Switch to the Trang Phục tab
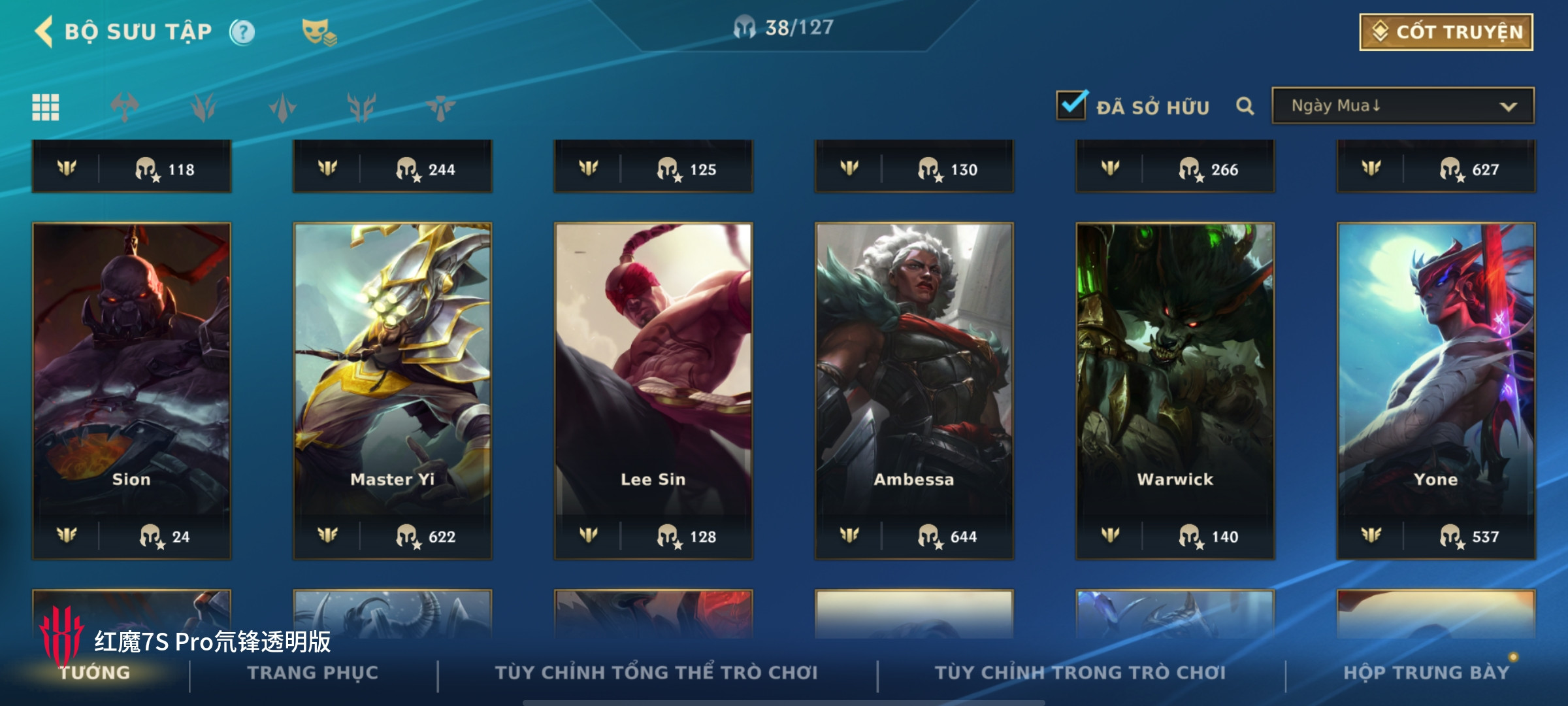 pos(313,673)
